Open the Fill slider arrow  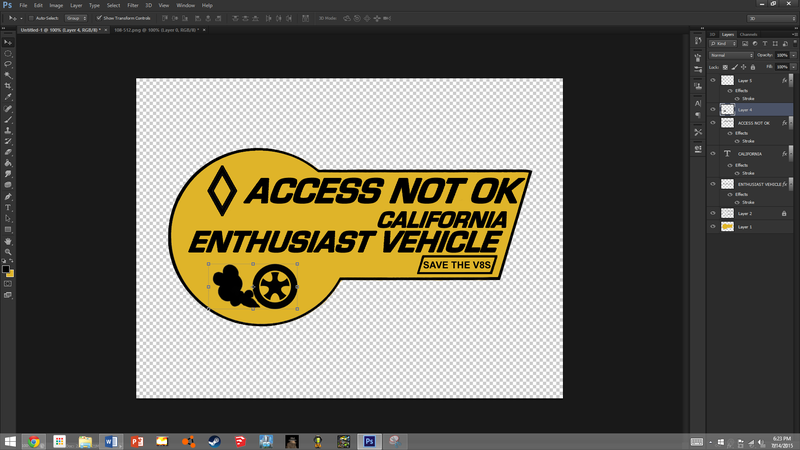(x=793, y=67)
